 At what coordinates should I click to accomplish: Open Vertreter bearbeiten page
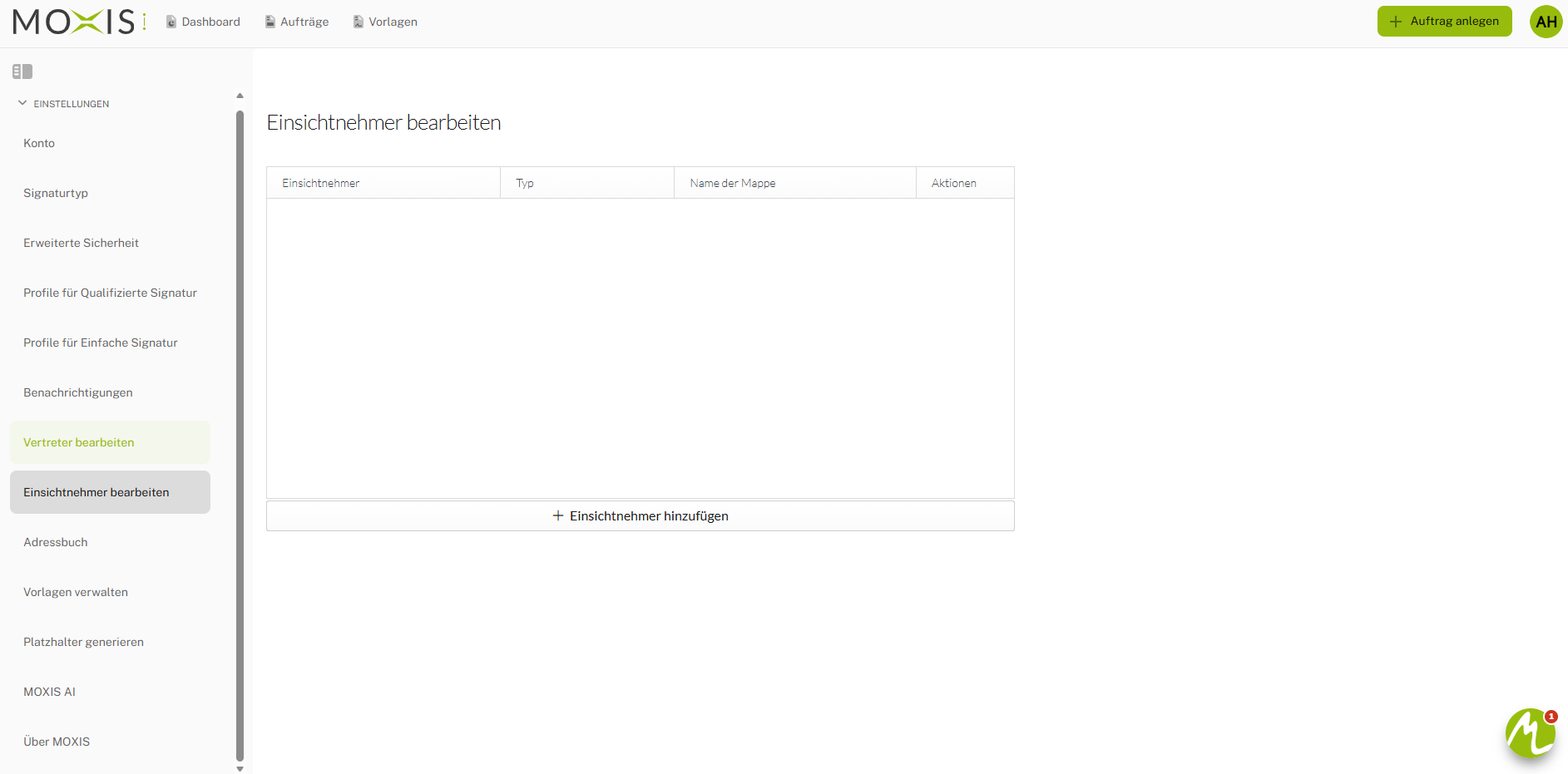[110, 442]
